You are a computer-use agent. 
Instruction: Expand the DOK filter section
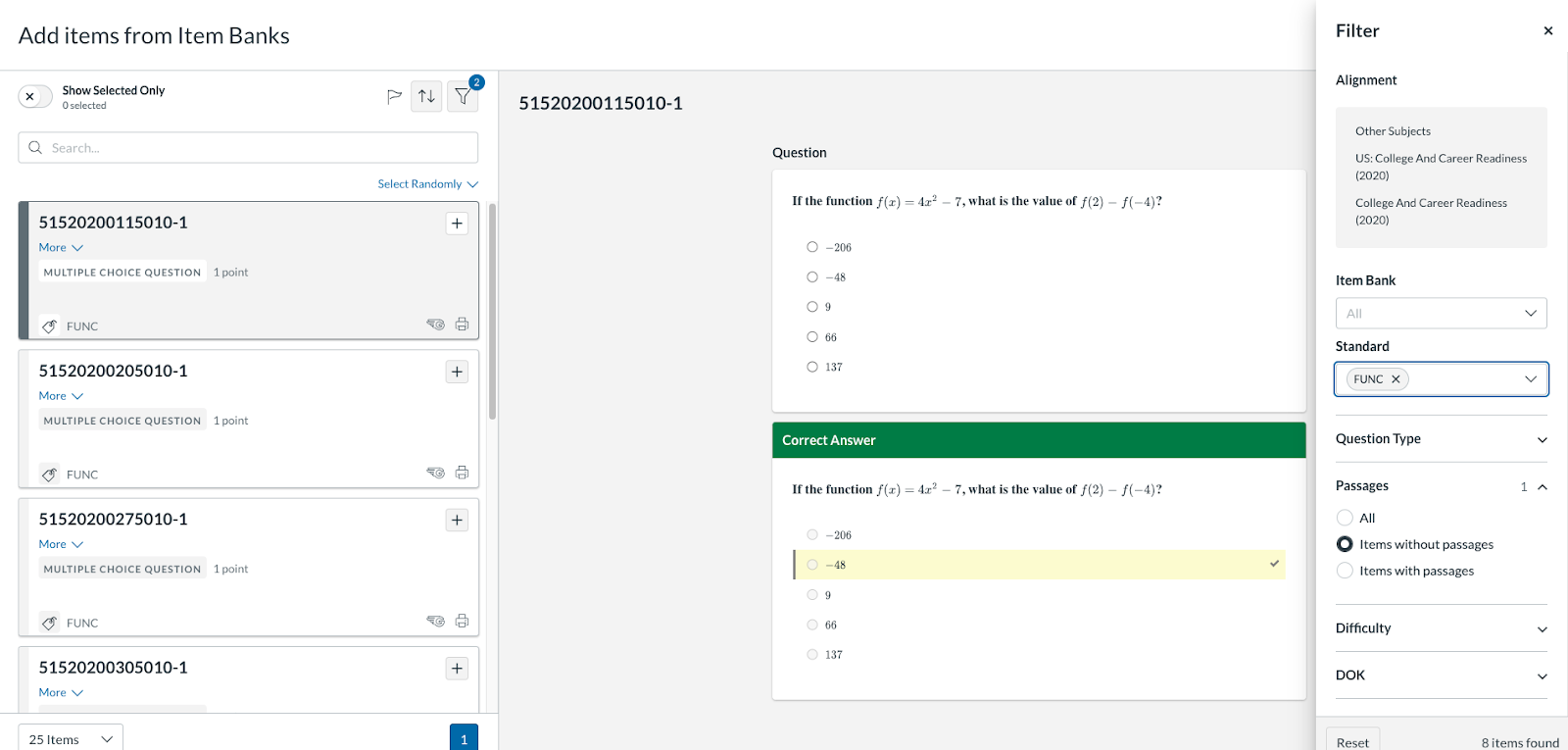coord(1441,675)
